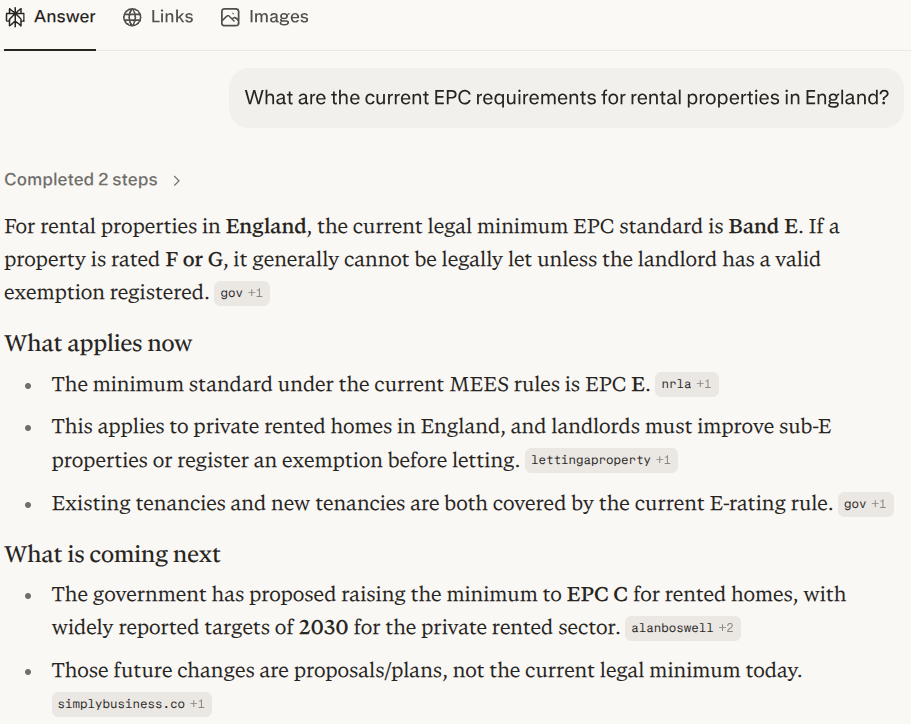The image size is (911, 724).
Task: Click the Completed 2 steps text label
Action: [x=81, y=179]
